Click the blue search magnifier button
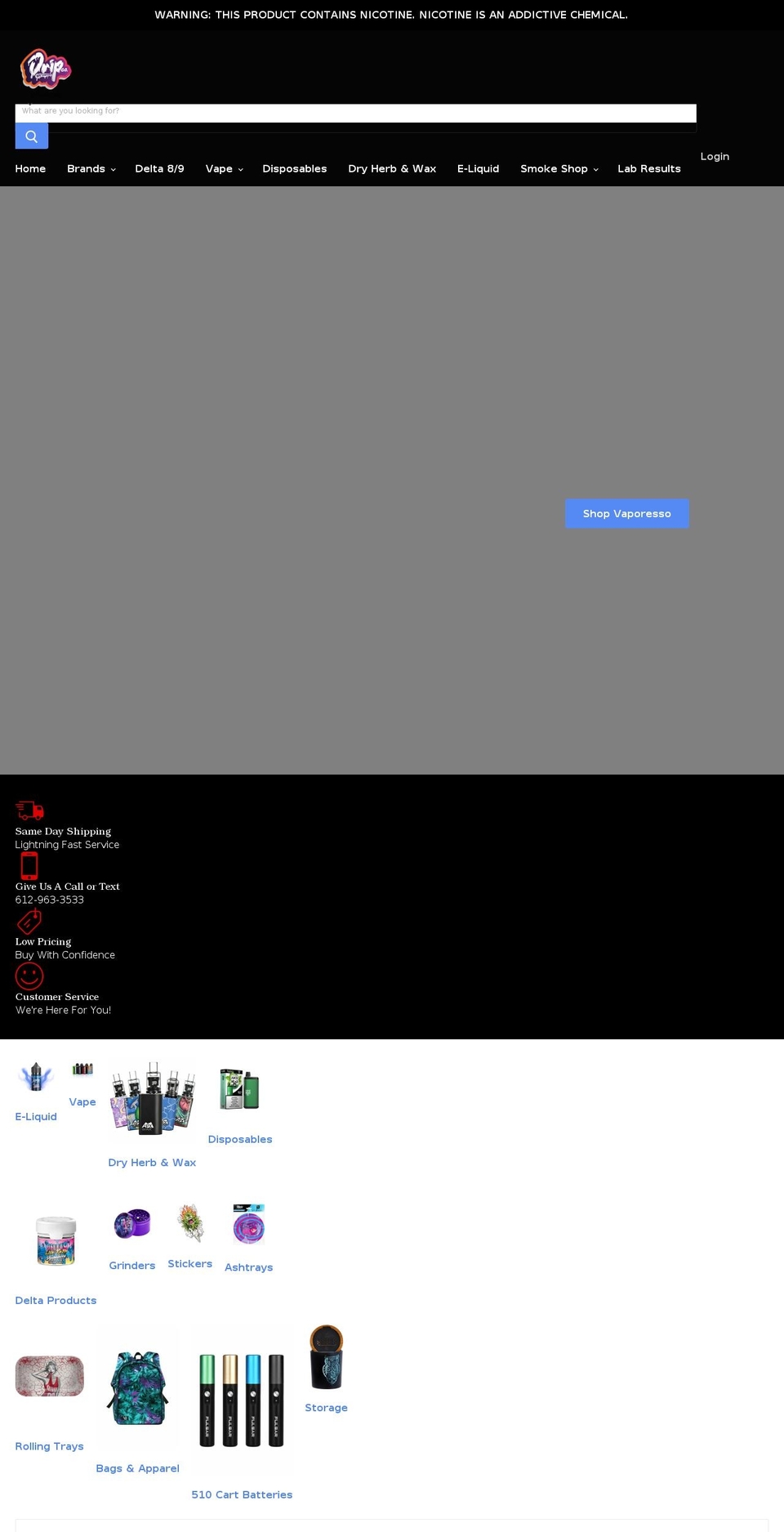The width and height of the screenshot is (784, 1532). (32, 136)
